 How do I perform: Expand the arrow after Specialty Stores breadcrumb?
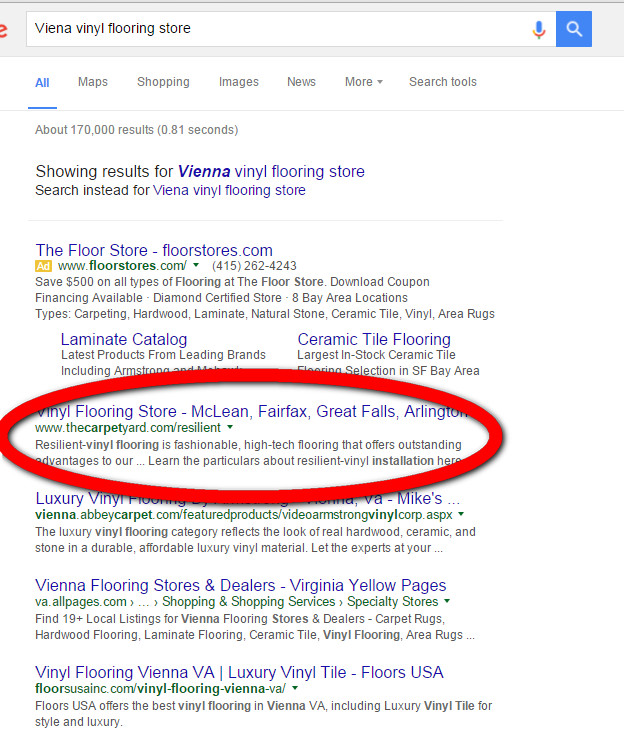click(x=447, y=601)
